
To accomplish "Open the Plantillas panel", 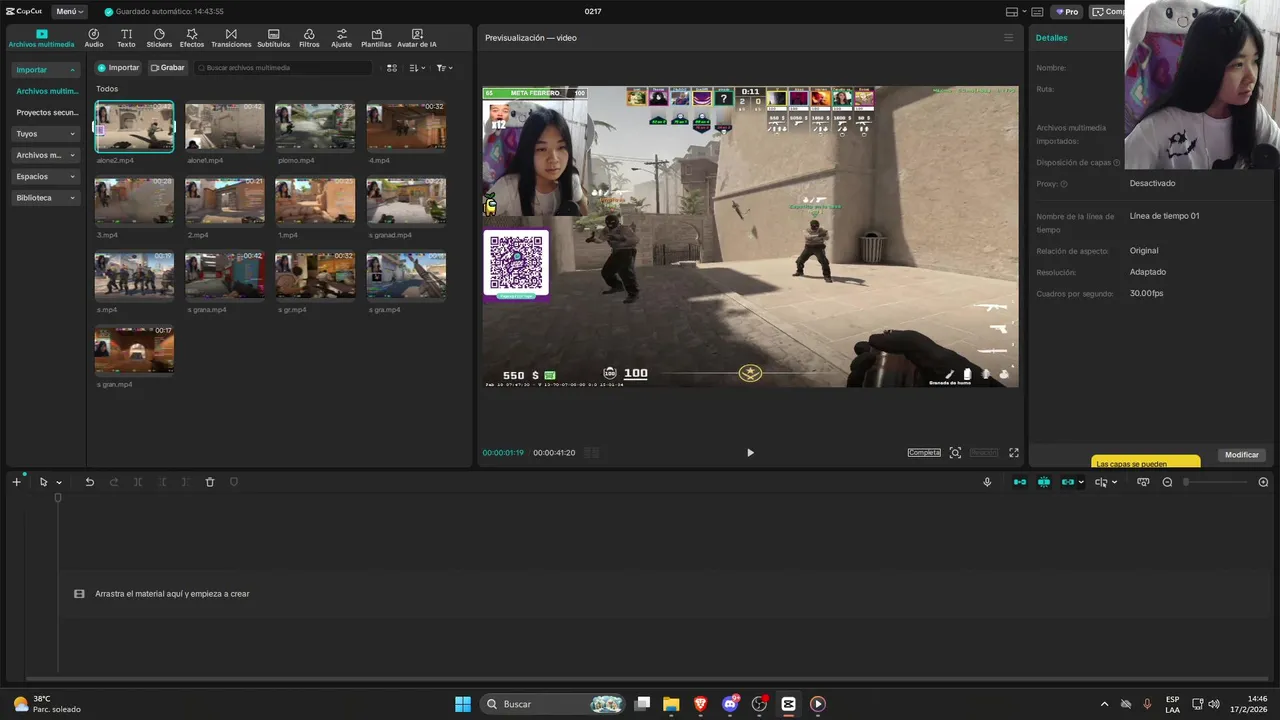I will (x=376, y=38).
